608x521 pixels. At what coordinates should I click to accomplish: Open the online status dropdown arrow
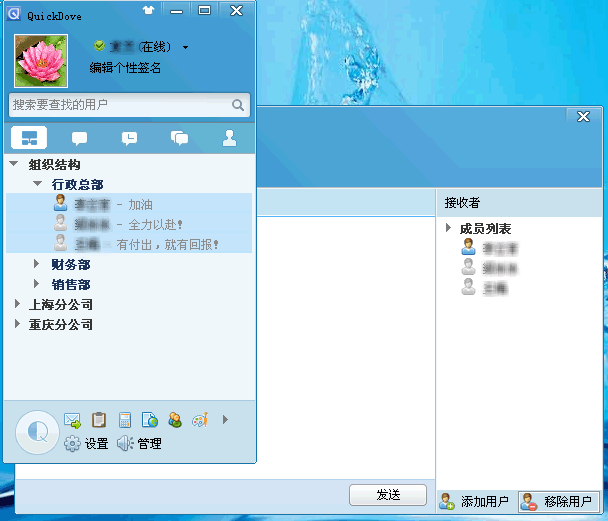click(x=185, y=47)
